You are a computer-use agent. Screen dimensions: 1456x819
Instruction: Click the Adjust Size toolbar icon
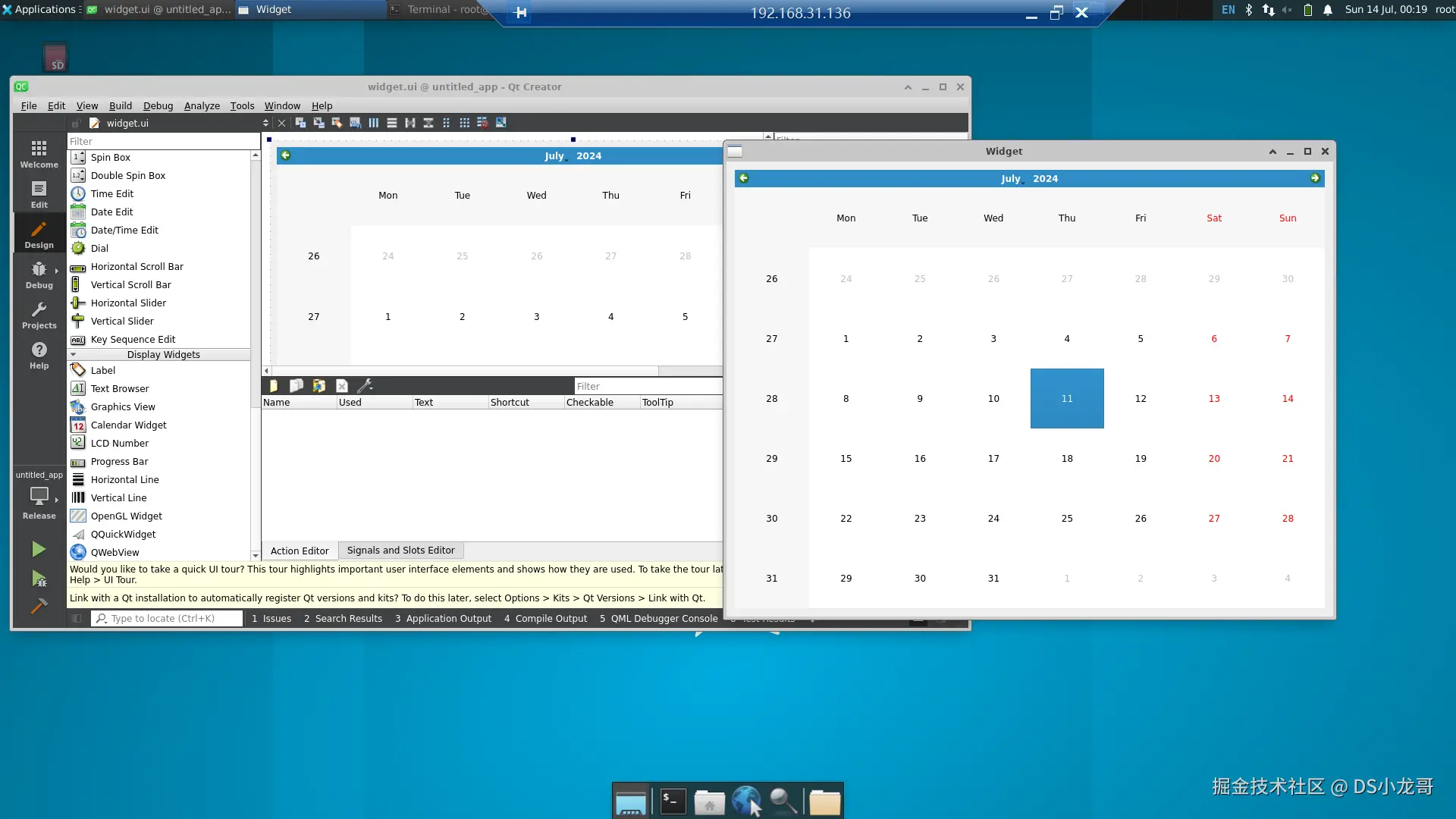tap(501, 123)
